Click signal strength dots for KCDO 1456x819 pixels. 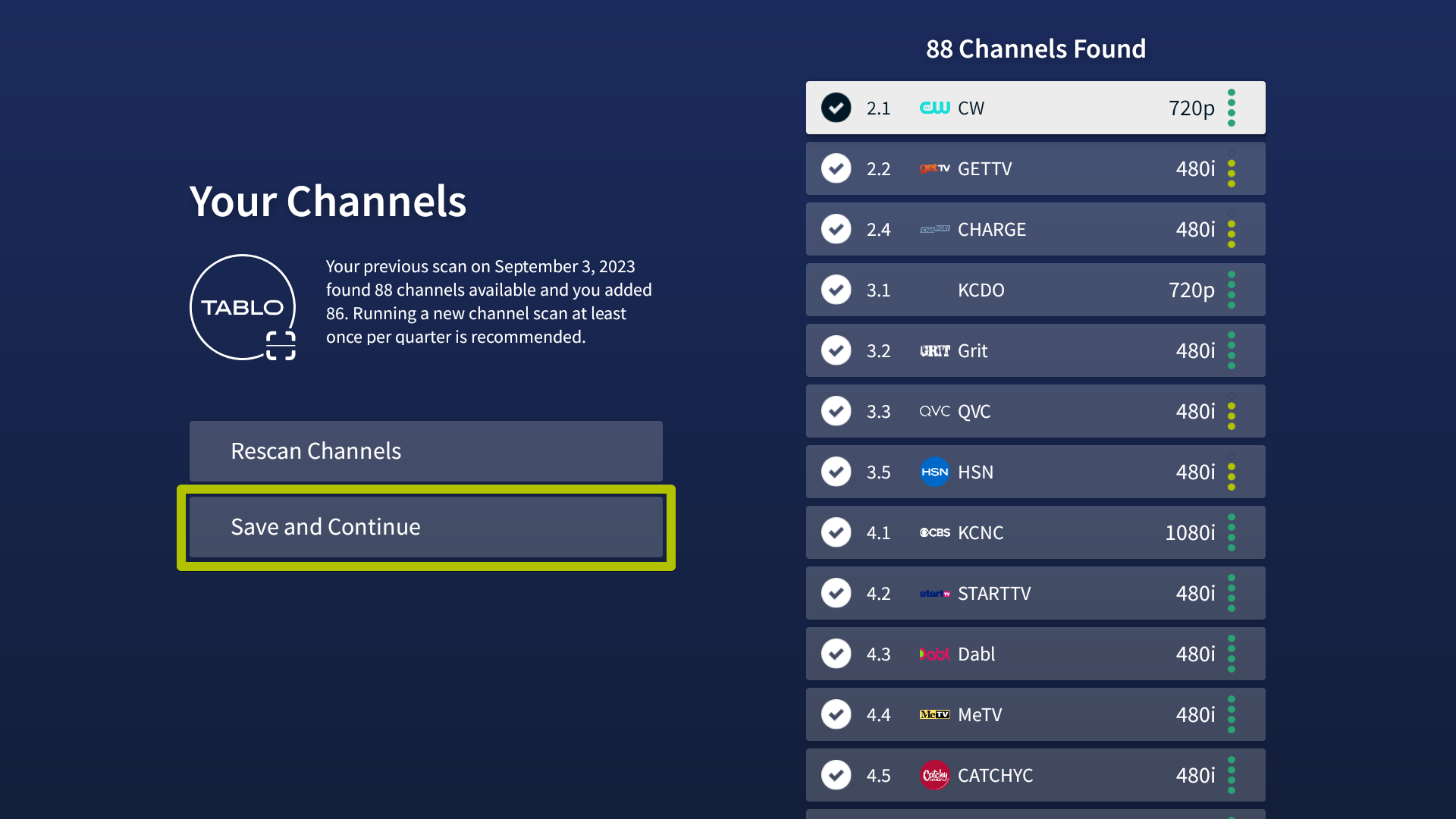[x=1232, y=290]
